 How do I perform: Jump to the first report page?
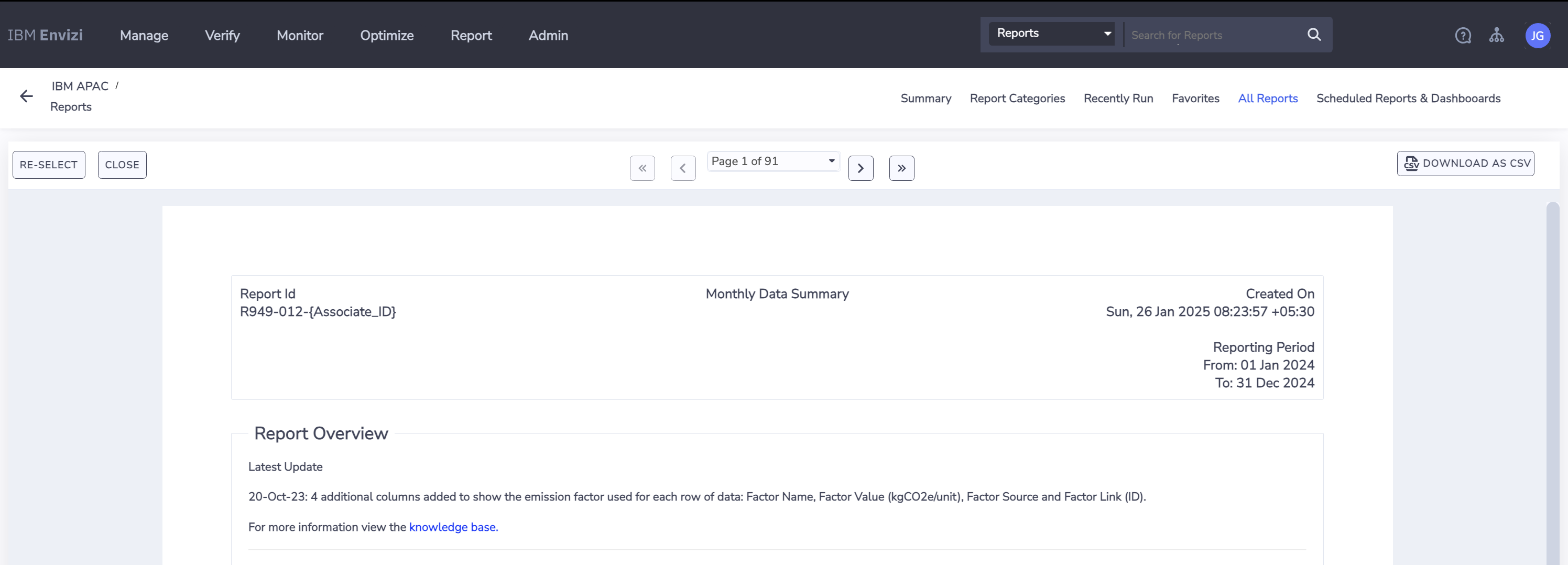tap(642, 168)
